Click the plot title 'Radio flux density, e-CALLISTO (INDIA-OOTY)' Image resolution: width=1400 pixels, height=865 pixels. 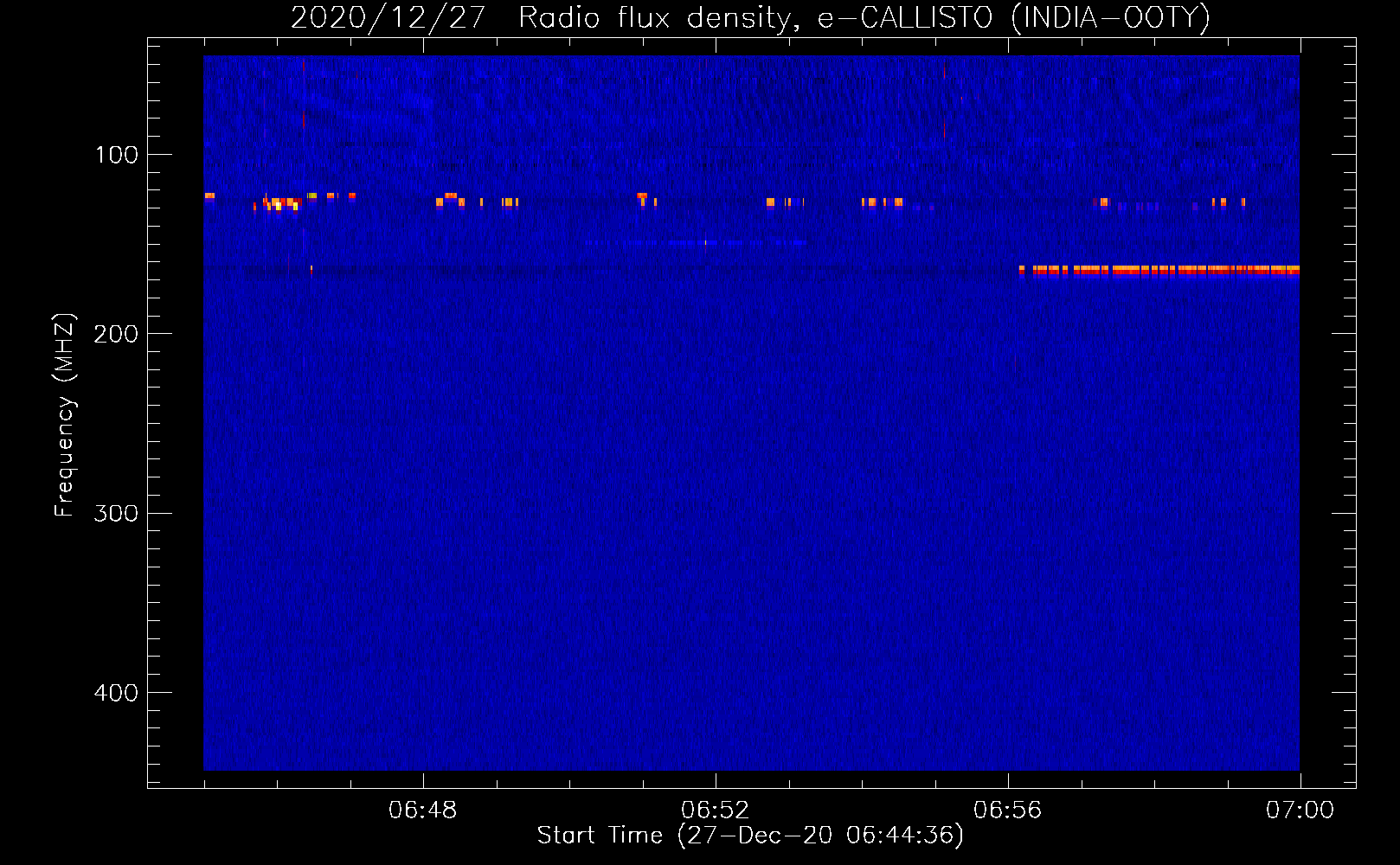864,17
